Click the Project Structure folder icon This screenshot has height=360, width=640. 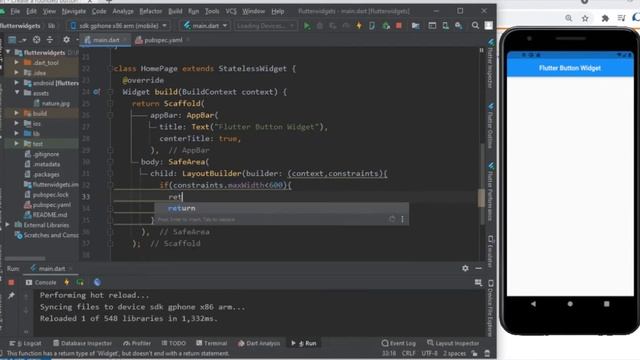(416, 26)
